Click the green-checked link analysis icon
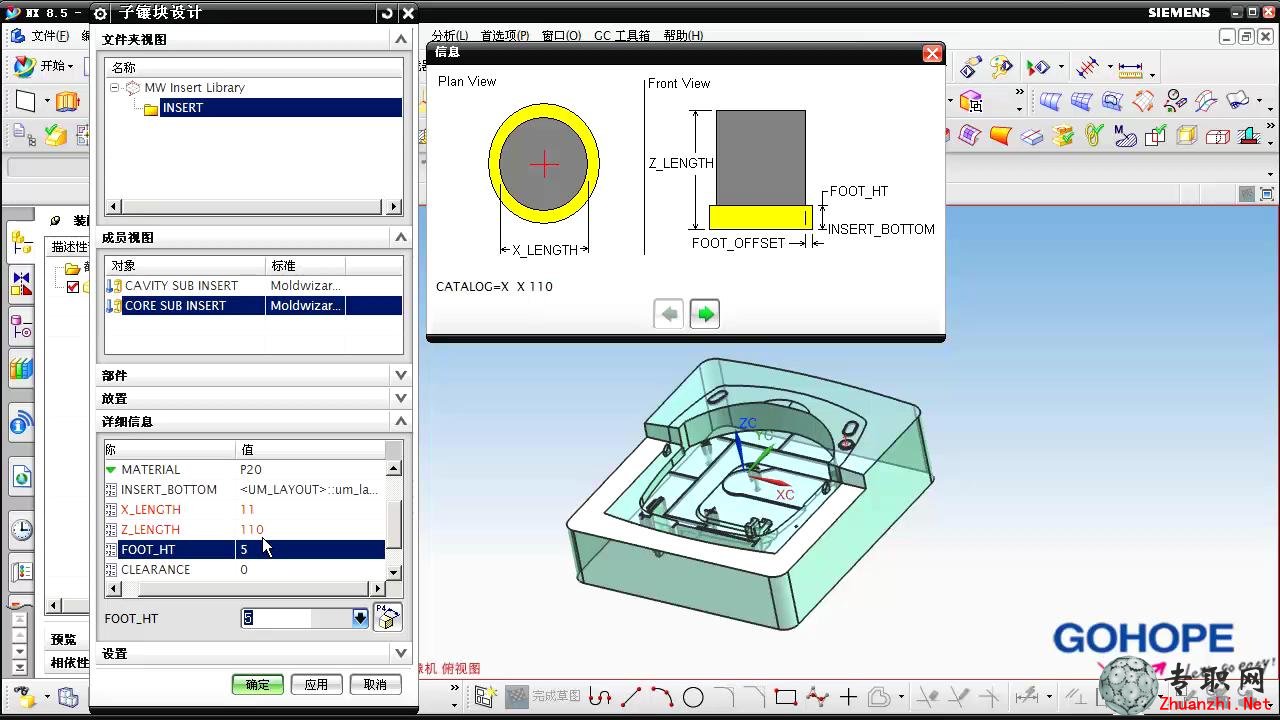 click(x=1094, y=135)
